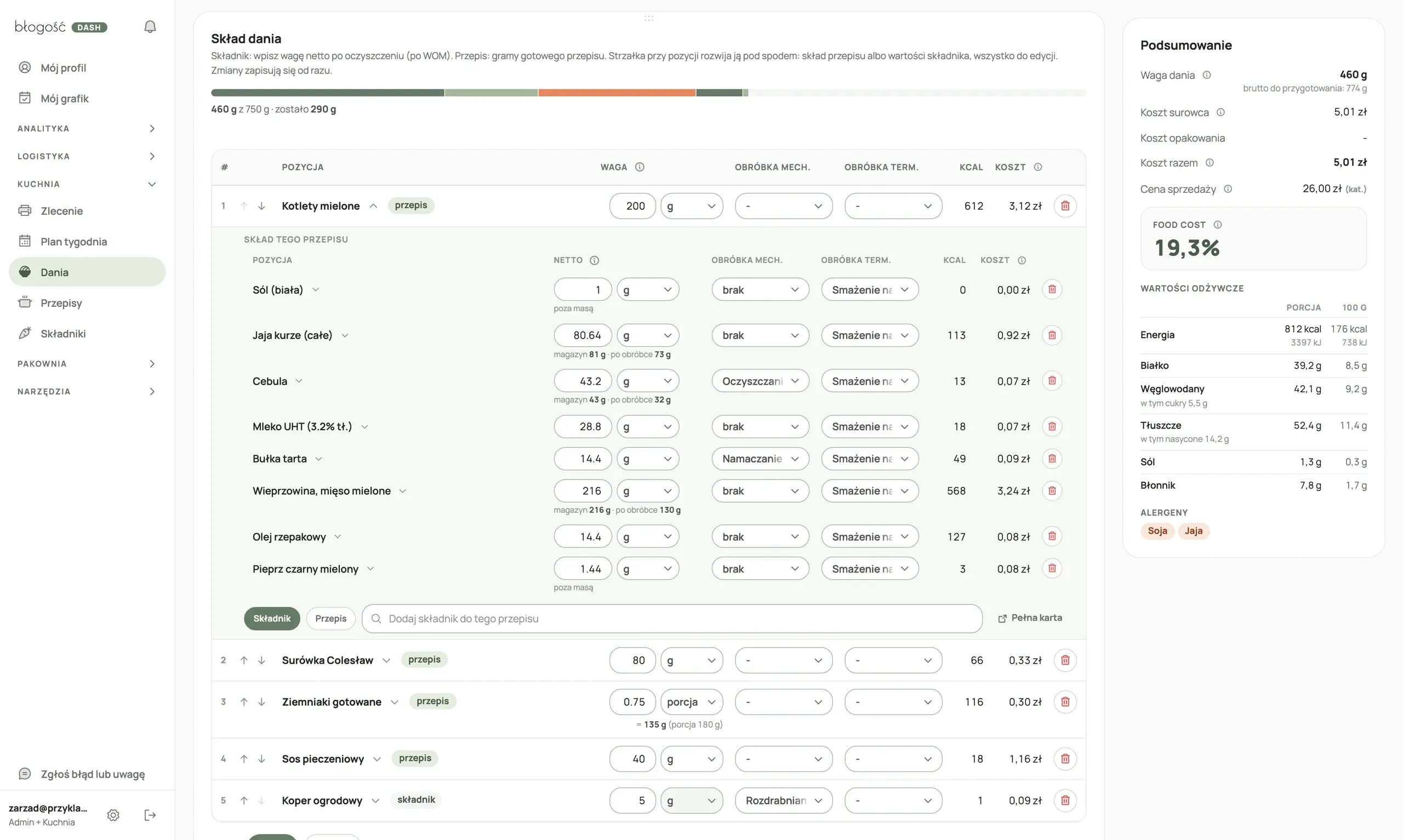Click the Dodaj składnik search field
1403x840 pixels.
pyautogui.click(x=672, y=619)
